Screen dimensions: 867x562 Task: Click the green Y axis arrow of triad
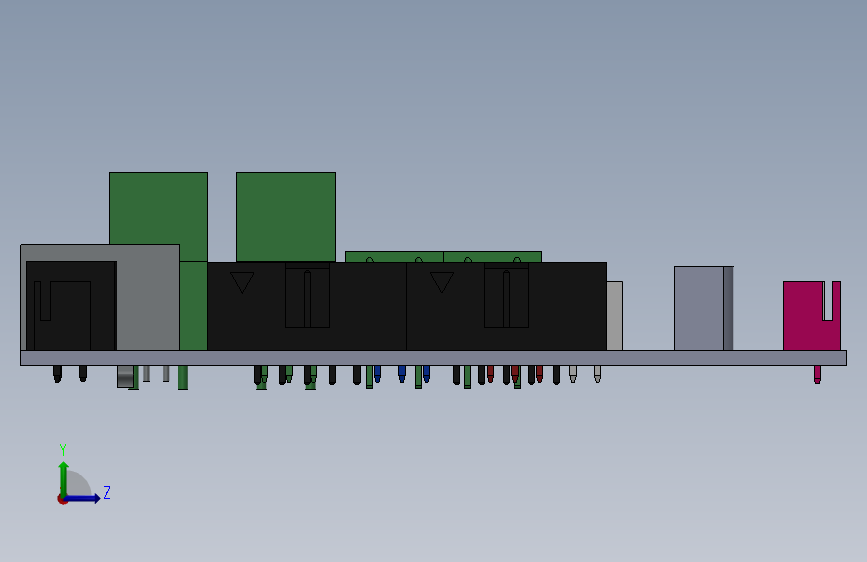coord(64,478)
